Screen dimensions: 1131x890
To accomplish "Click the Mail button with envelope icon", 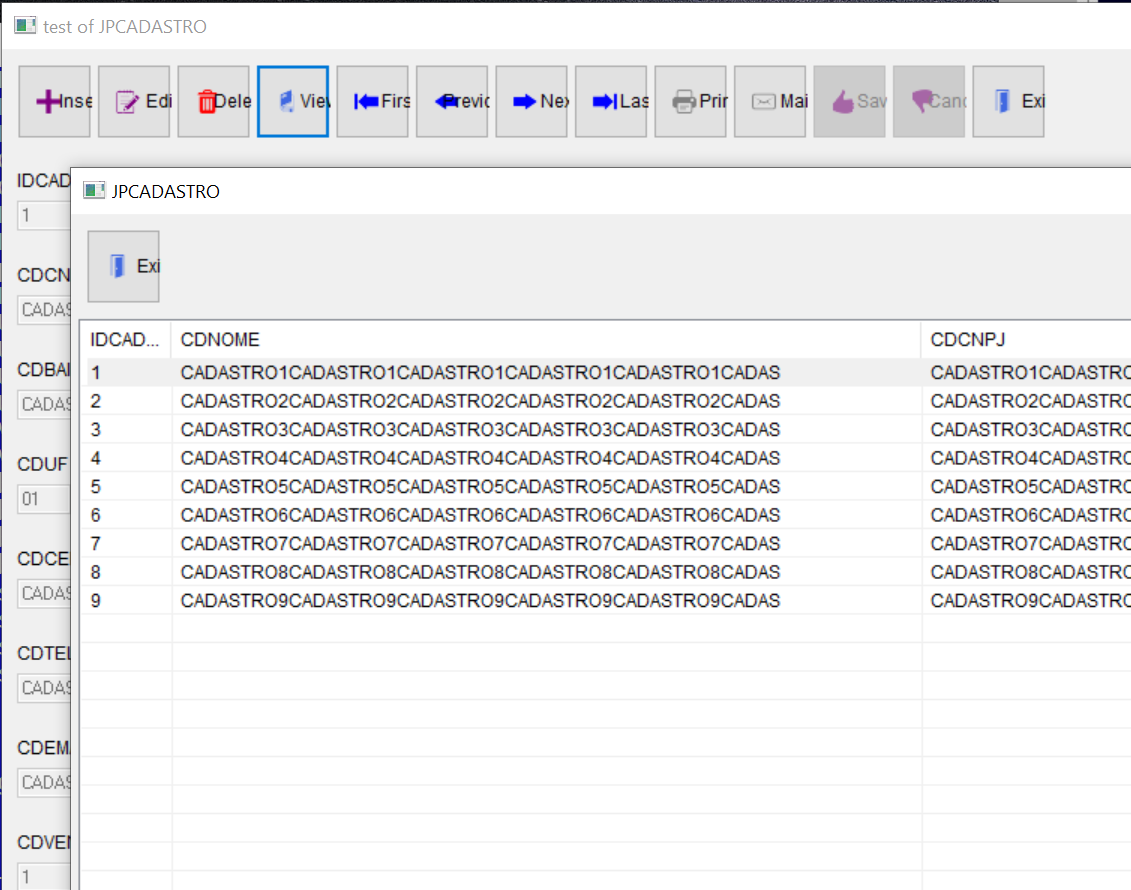I will coord(770,101).
